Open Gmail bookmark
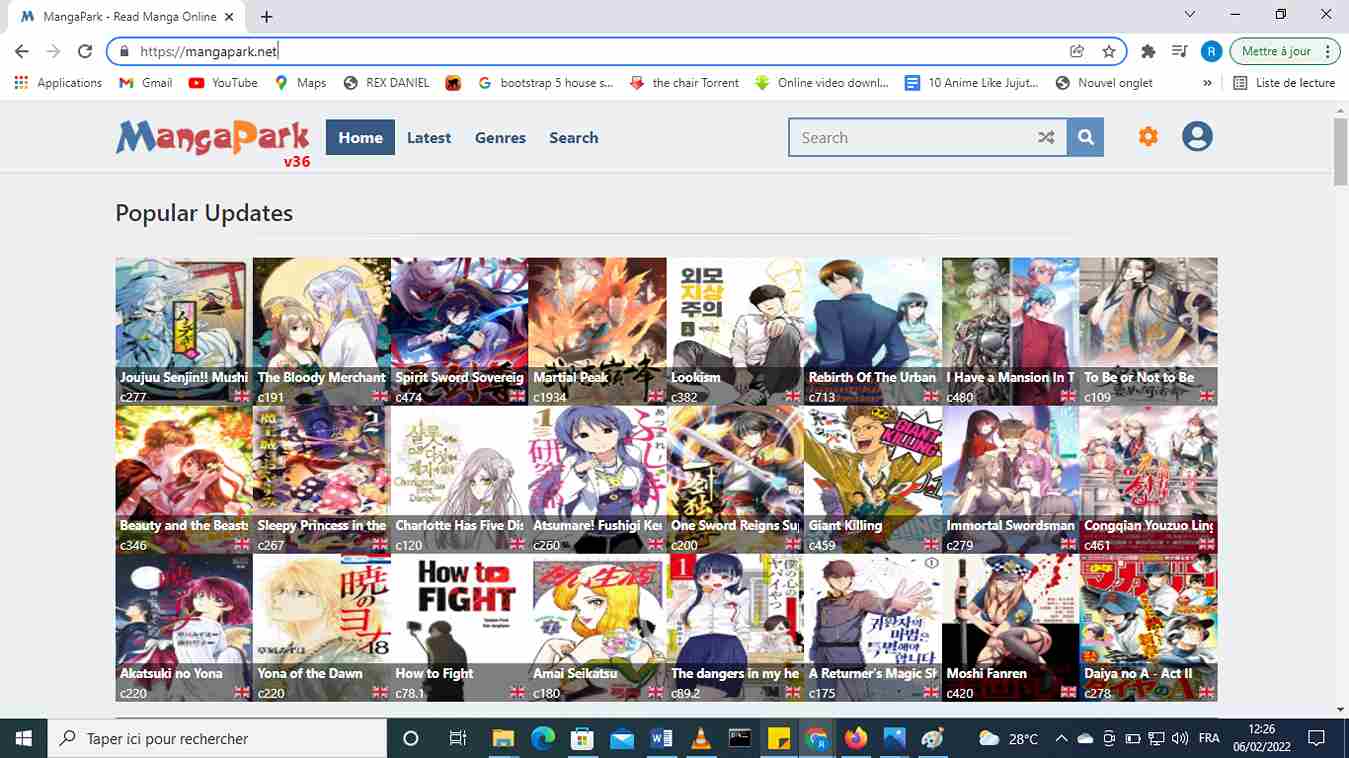This screenshot has height=758, width=1349. click(x=146, y=83)
